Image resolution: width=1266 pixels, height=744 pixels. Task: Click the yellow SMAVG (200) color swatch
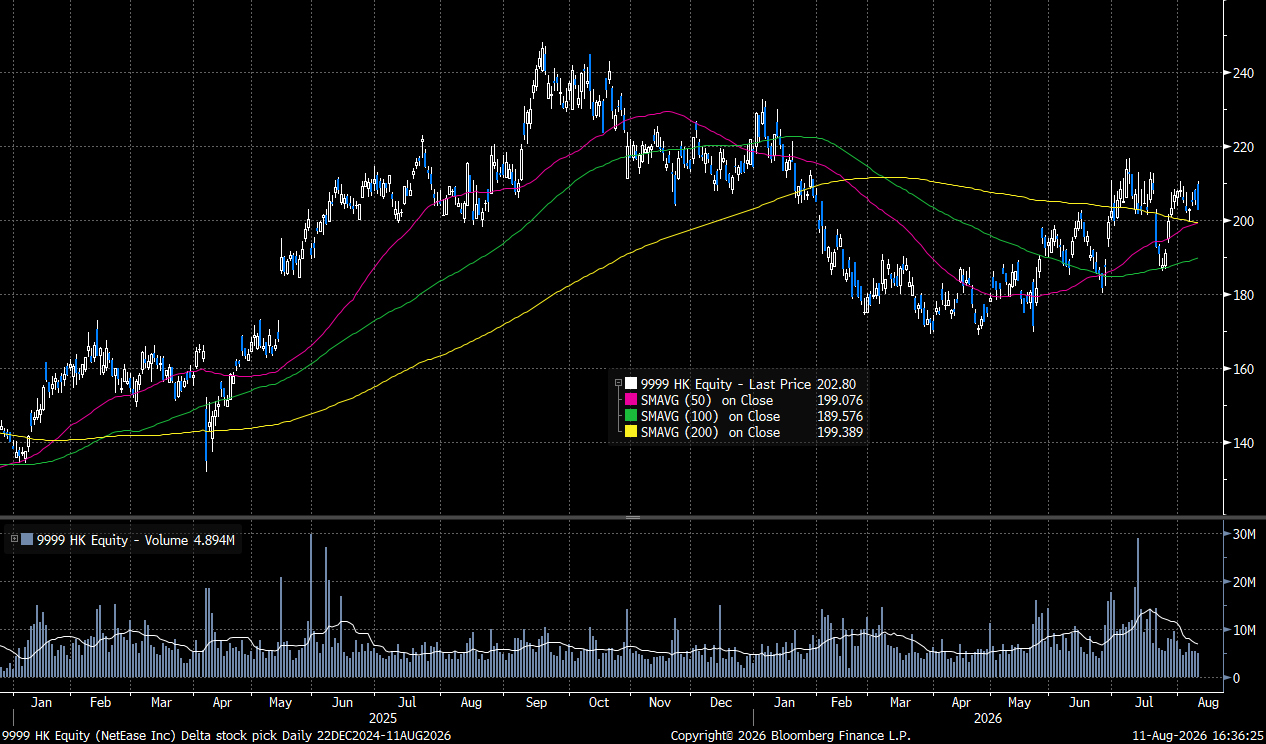630,432
